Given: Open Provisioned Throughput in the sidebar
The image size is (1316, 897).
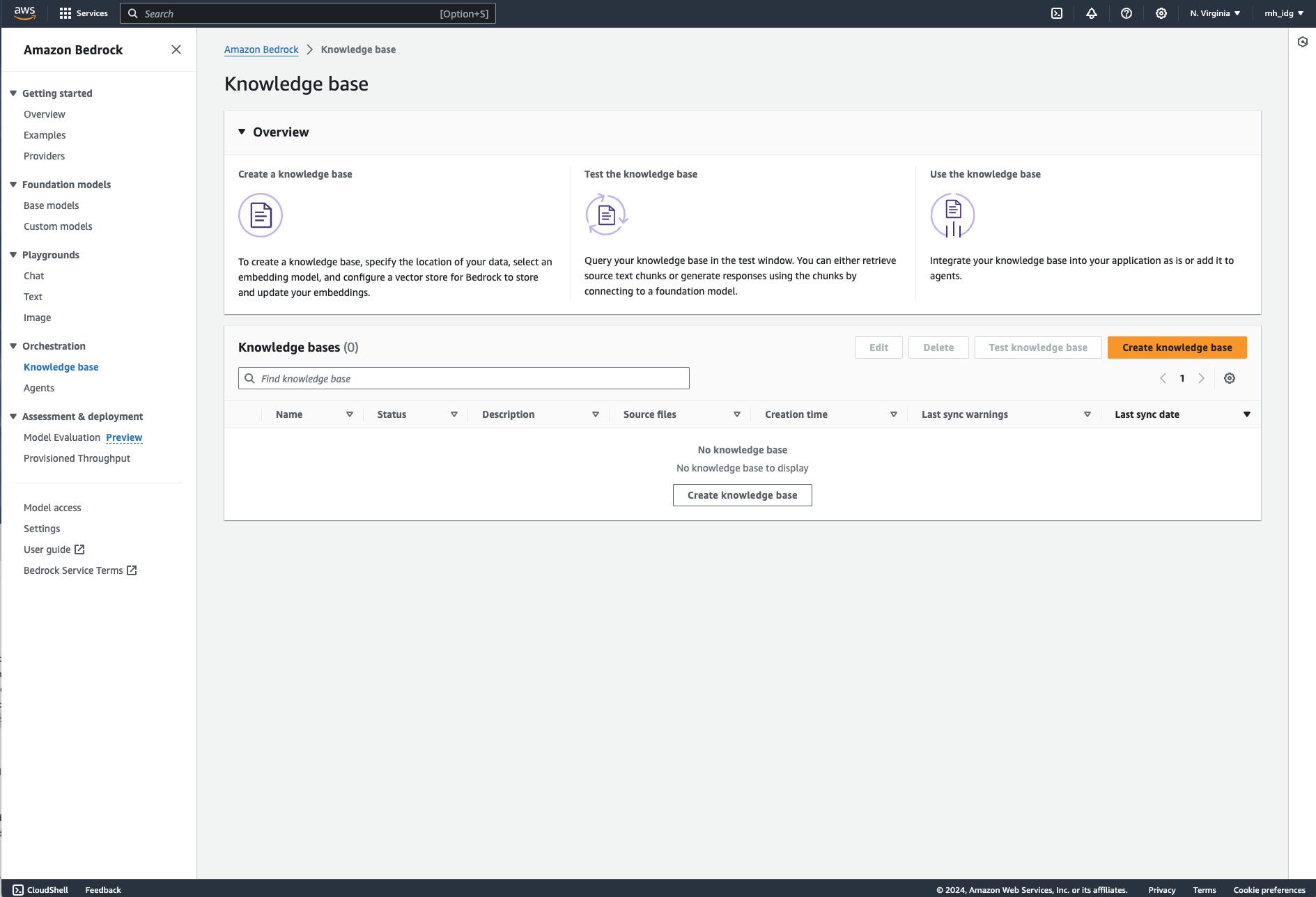Looking at the screenshot, I should tap(77, 458).
